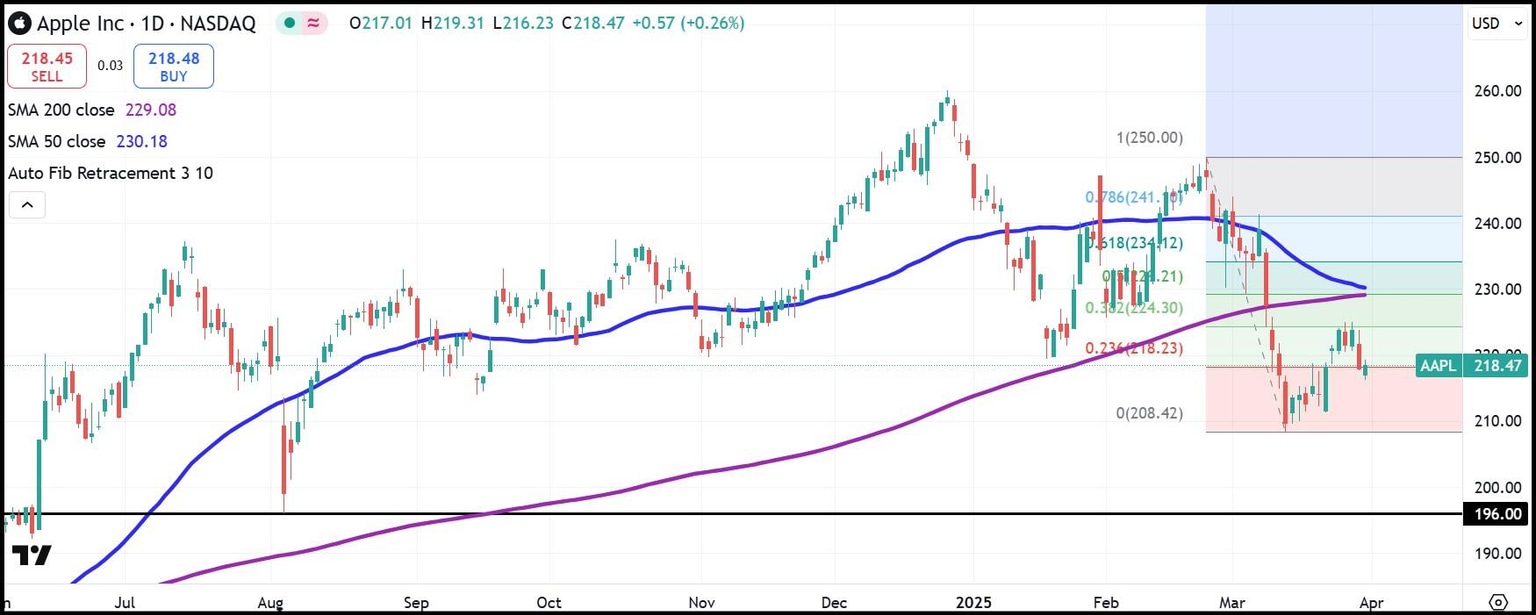
Task: Click the green market status dot
Action: coord(288,23)
